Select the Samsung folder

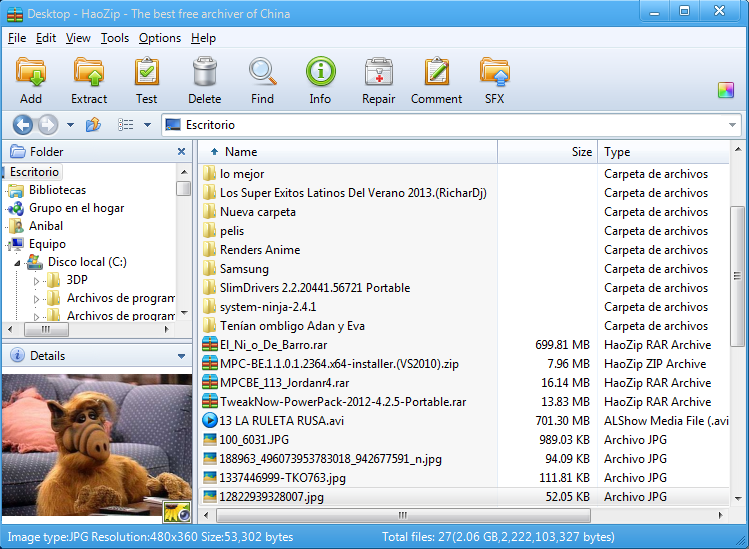(244, 269)
